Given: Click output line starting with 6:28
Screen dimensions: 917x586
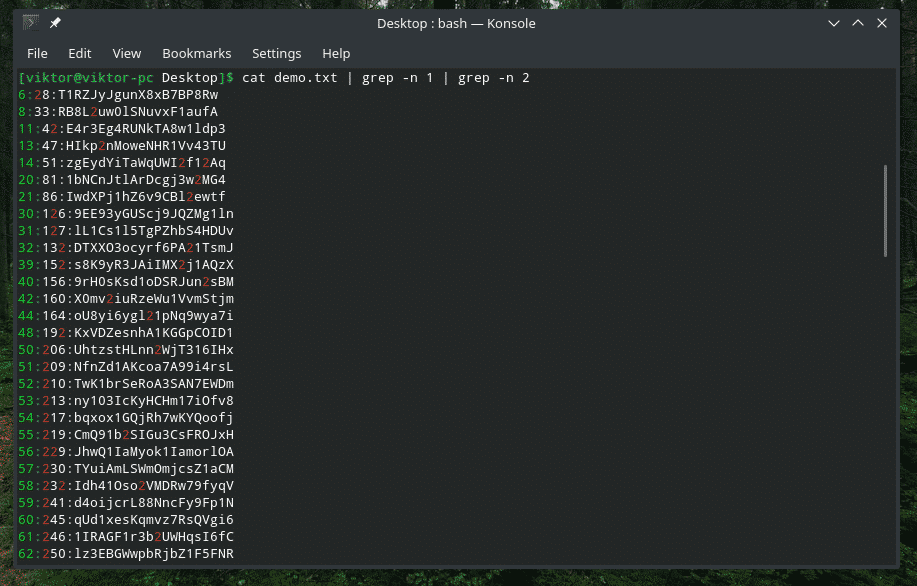Looking at the screenshot, I should (x=118, y=95).
